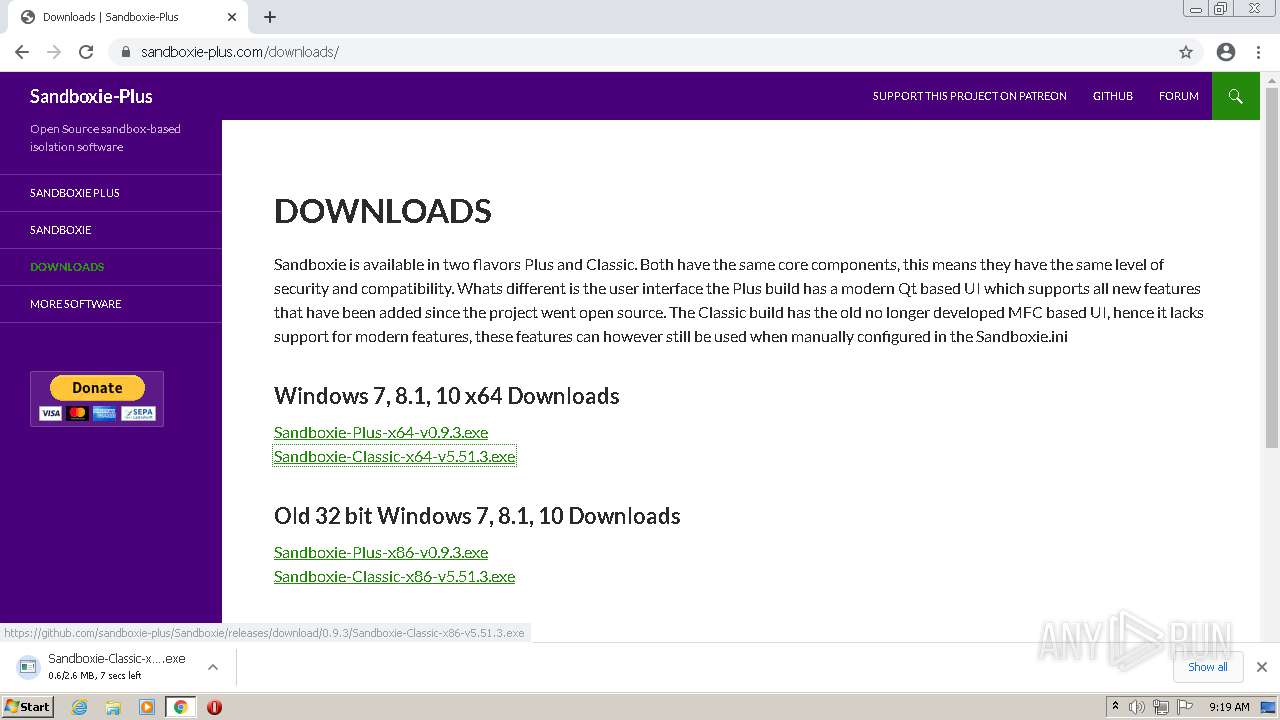Download Sandboxie-Plus-x64-v0.9.3.exe
Screen dimensions: 1280x720
tap(381, 432)
